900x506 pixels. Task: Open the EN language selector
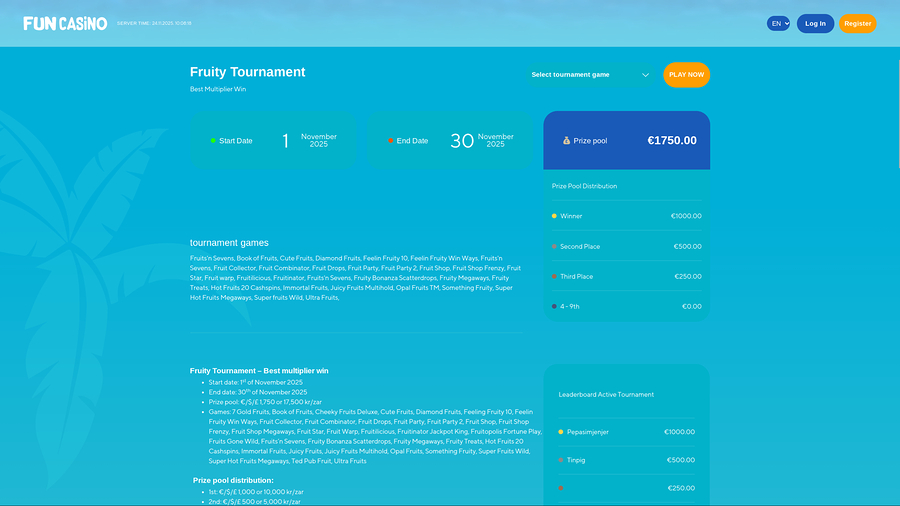click(x=778, y=23)
